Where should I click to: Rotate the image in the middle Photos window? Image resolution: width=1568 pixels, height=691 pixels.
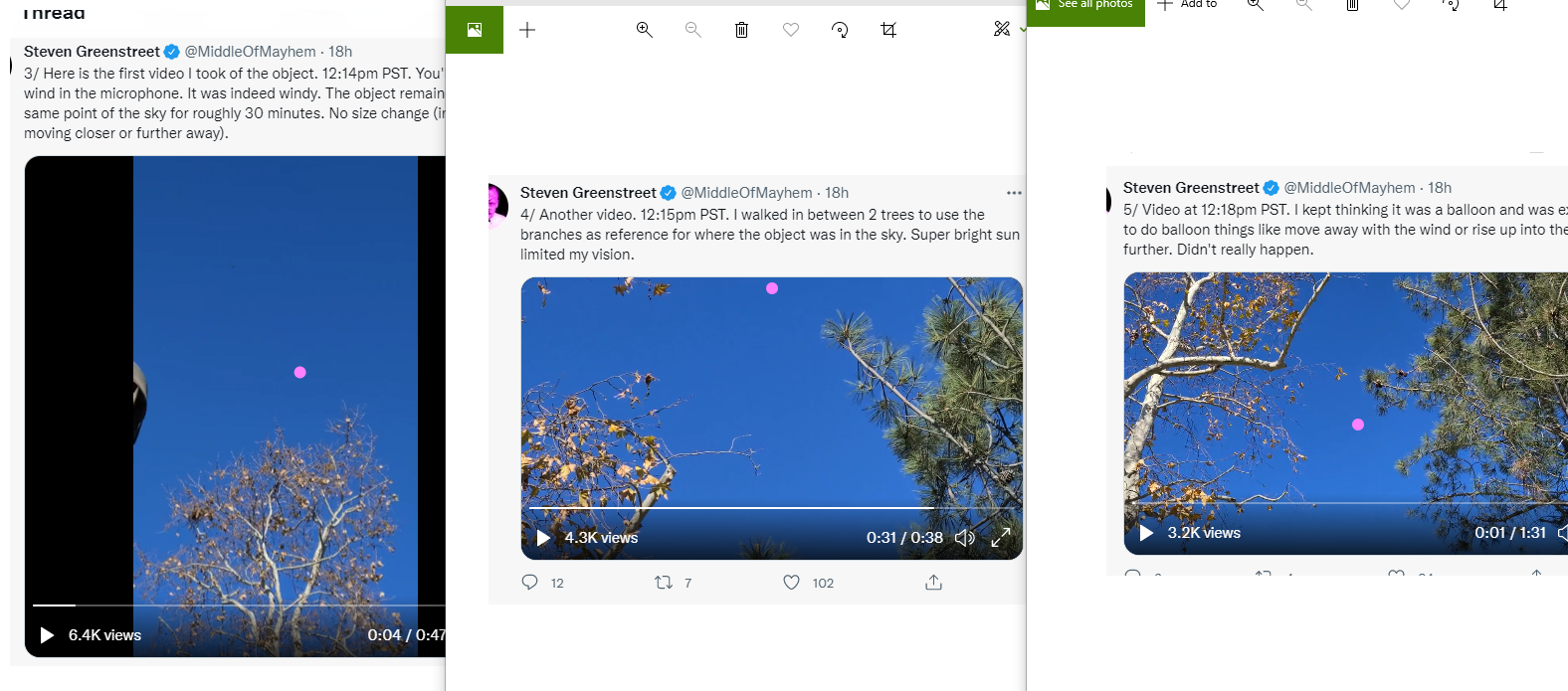840,30
